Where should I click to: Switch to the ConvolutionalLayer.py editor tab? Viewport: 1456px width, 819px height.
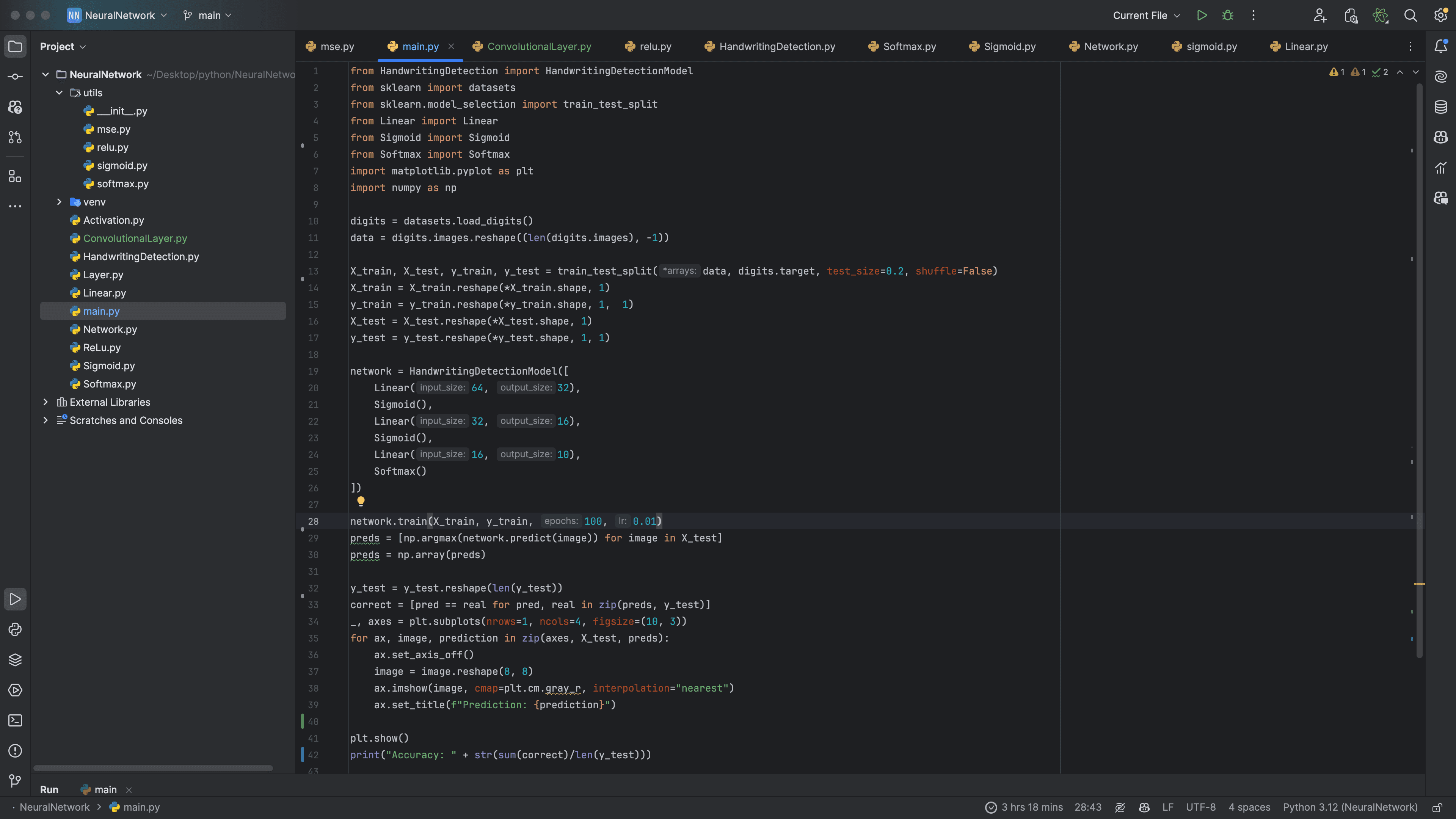[532, 46]
